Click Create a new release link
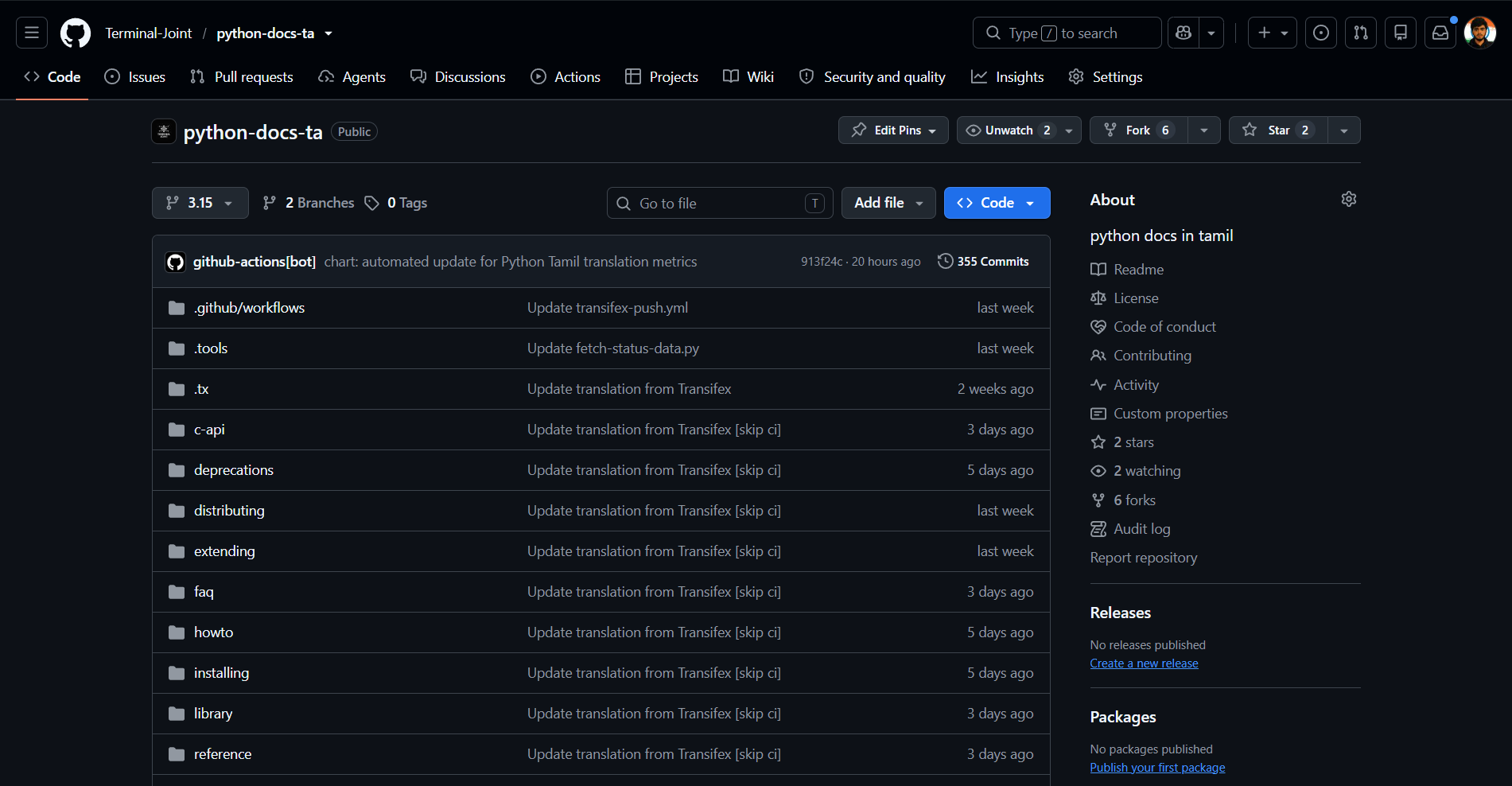Viewport: 1512px width, 786px height. coord(1144,663)
